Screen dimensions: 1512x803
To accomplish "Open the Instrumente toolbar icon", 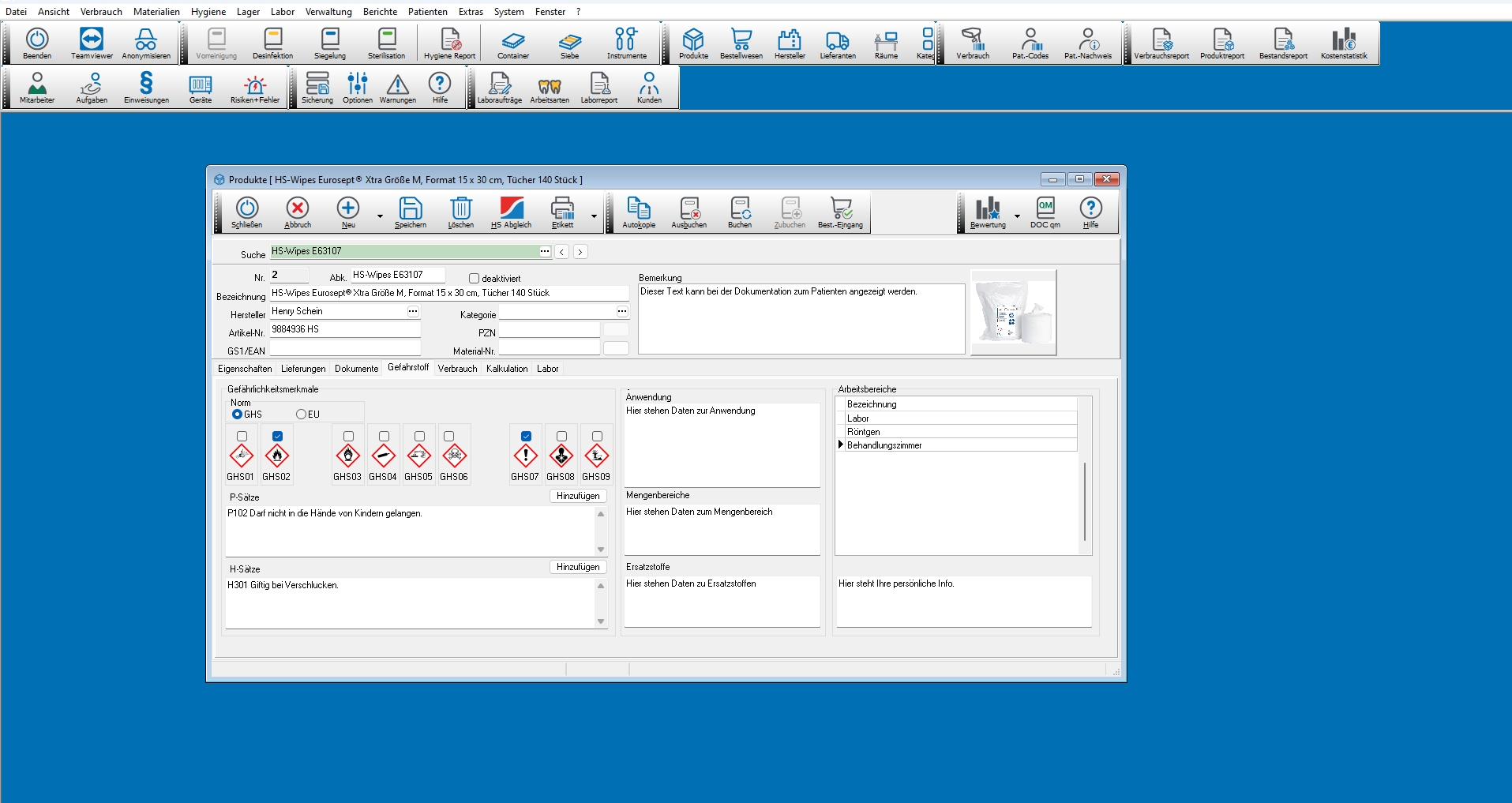I will 626,43.
